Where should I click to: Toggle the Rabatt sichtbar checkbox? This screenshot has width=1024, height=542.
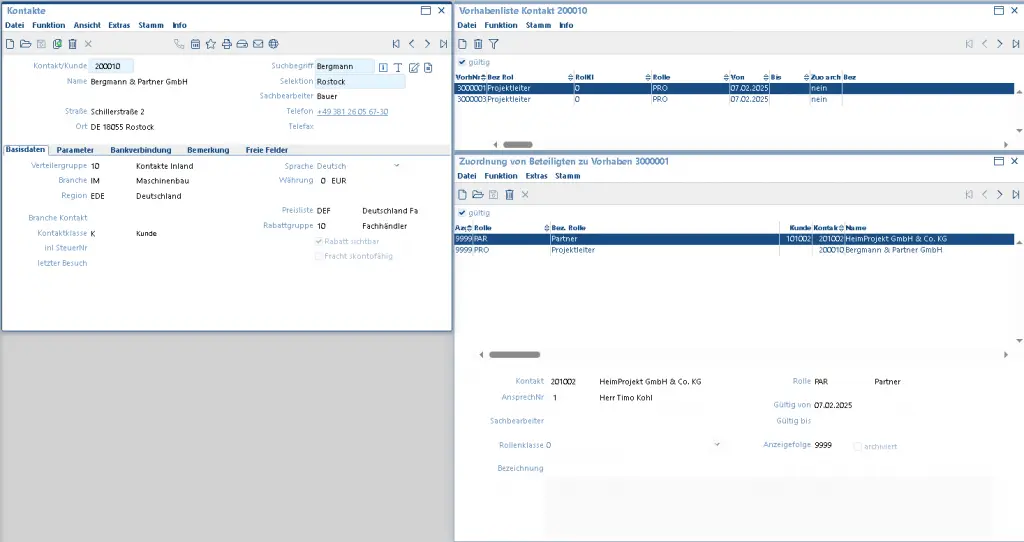319,241
